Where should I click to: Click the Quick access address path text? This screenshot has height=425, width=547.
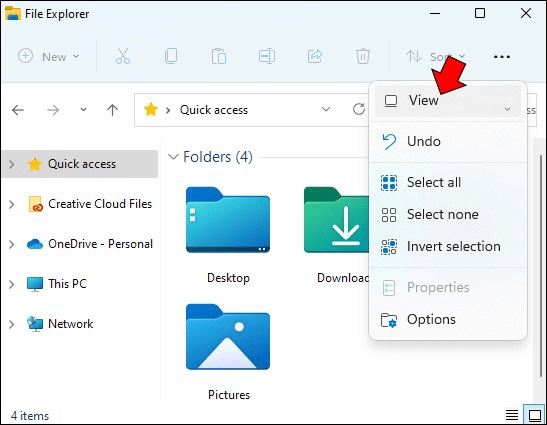[x=214, y=110]
